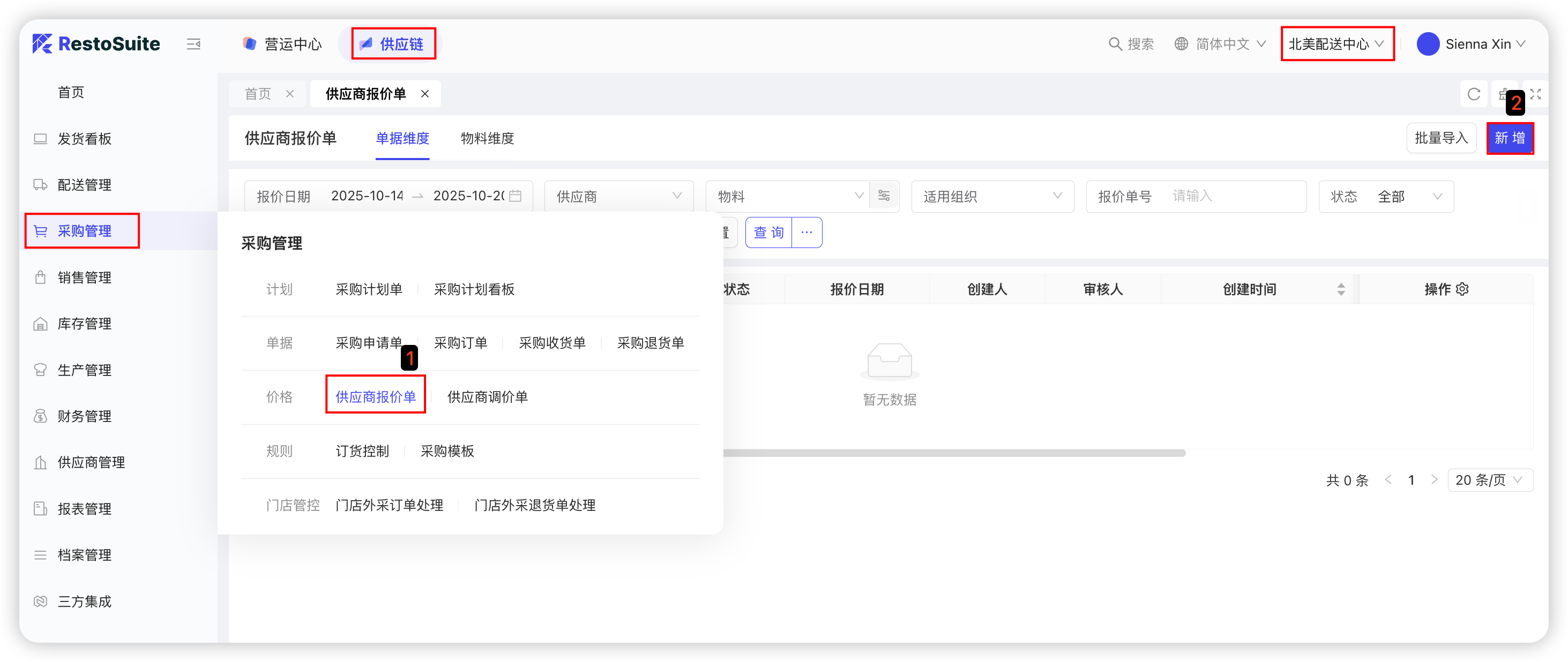This screenshot has height=662, width=1568.
Task: Close the 供应商报价单 tab
Action: [x=425, y=94]
